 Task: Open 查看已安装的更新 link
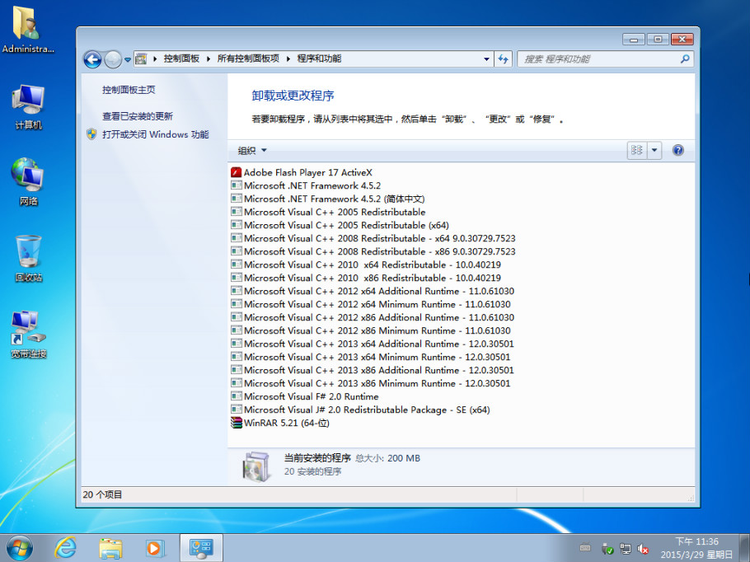click(137, 116)
